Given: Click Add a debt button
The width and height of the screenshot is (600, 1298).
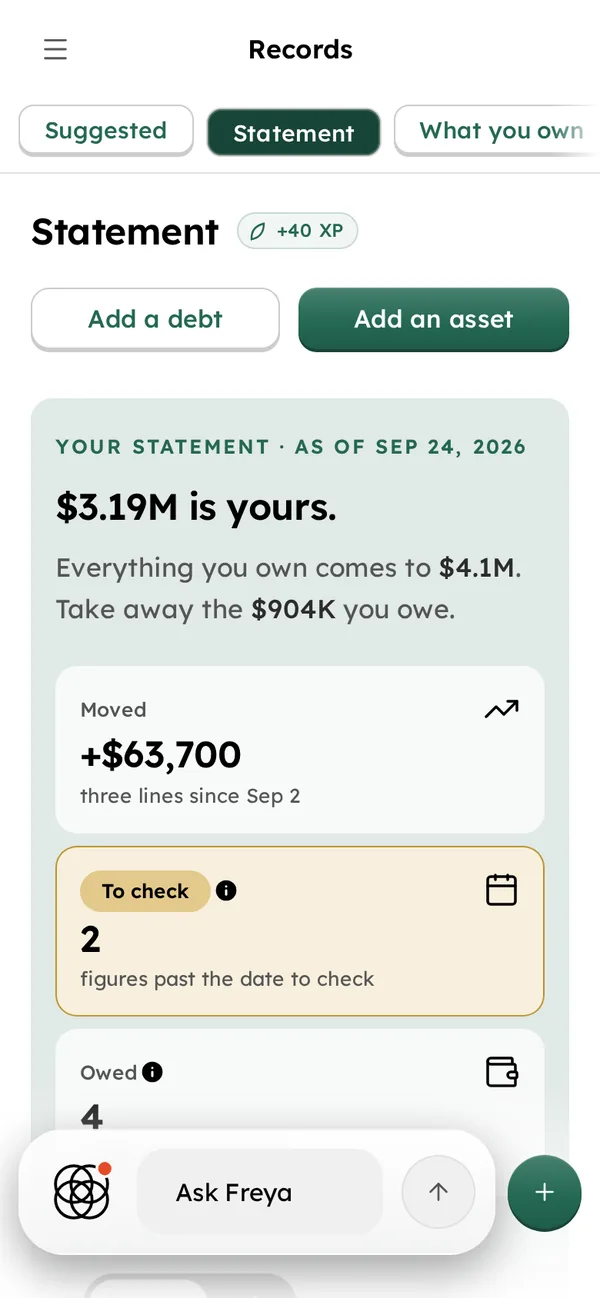Looking at the screenshot, I should point(155,319).
